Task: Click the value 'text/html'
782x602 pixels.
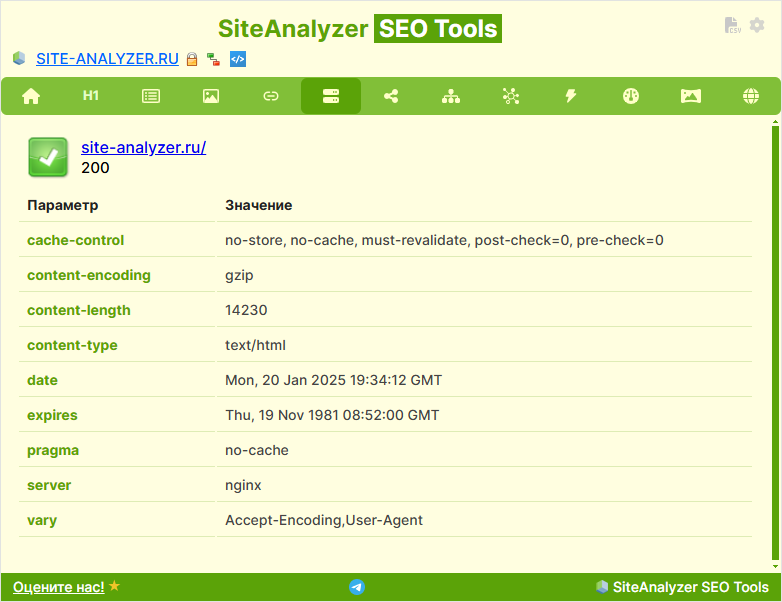Action: click(255, 345)
